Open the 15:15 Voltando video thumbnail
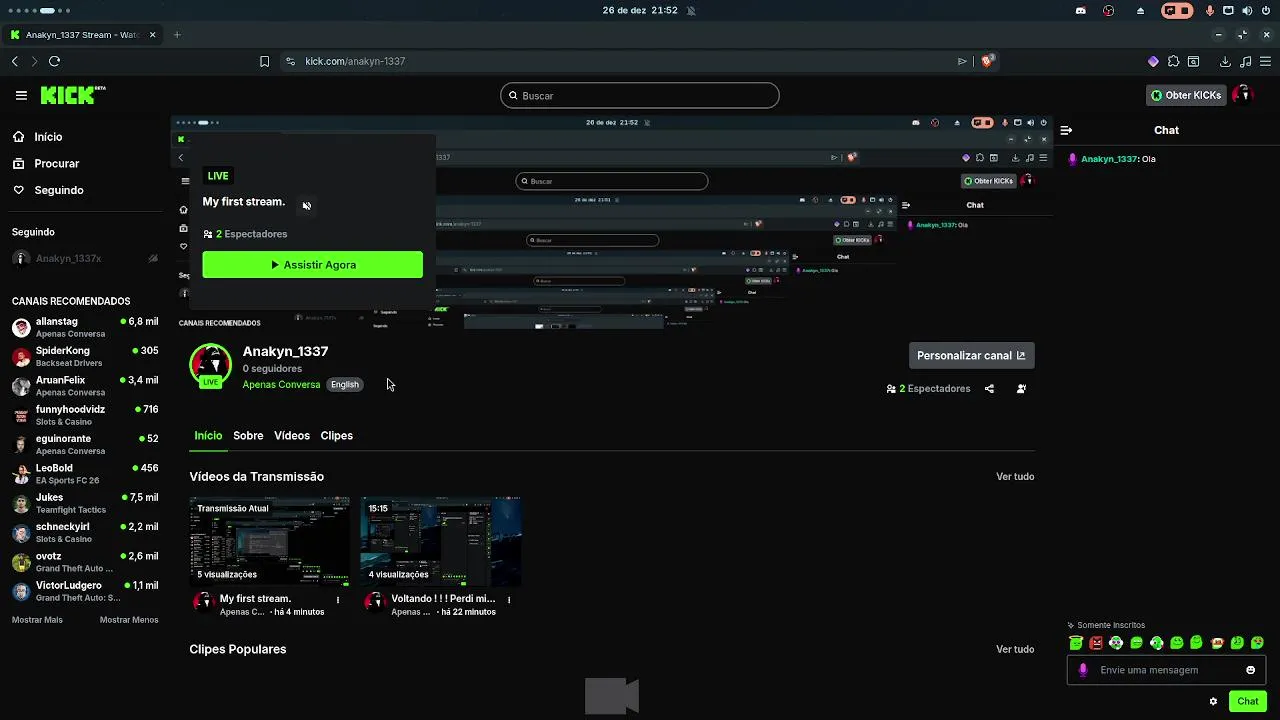 point(441,541)
